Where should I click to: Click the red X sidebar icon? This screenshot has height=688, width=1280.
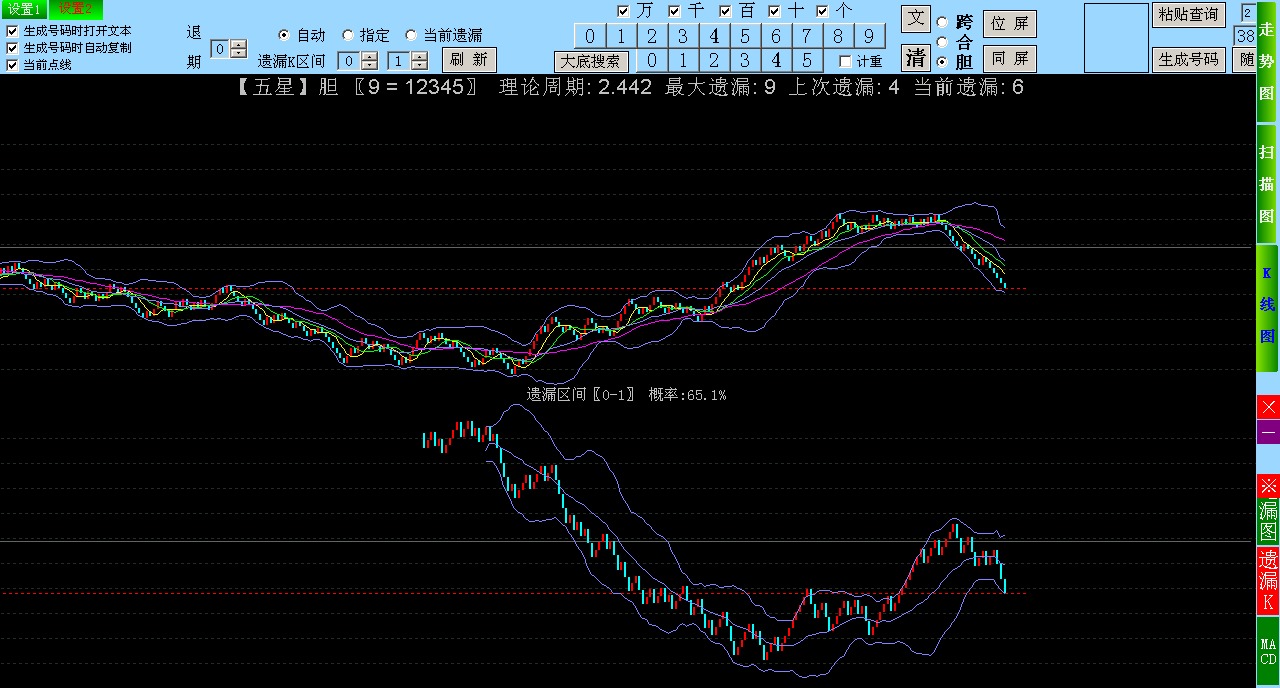pos(1268,407)
